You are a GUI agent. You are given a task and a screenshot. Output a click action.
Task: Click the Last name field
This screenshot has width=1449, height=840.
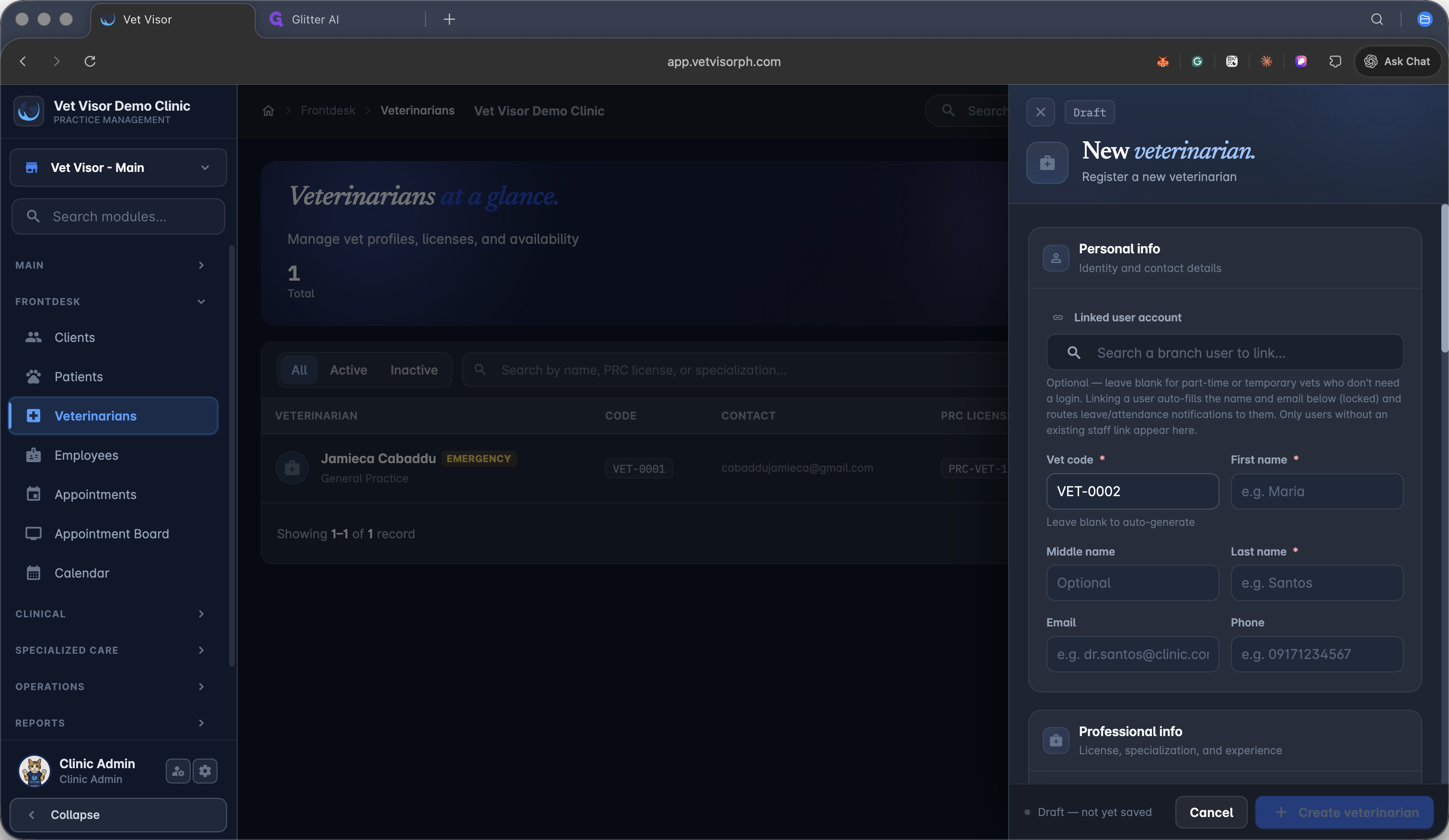coord(1317,583)
